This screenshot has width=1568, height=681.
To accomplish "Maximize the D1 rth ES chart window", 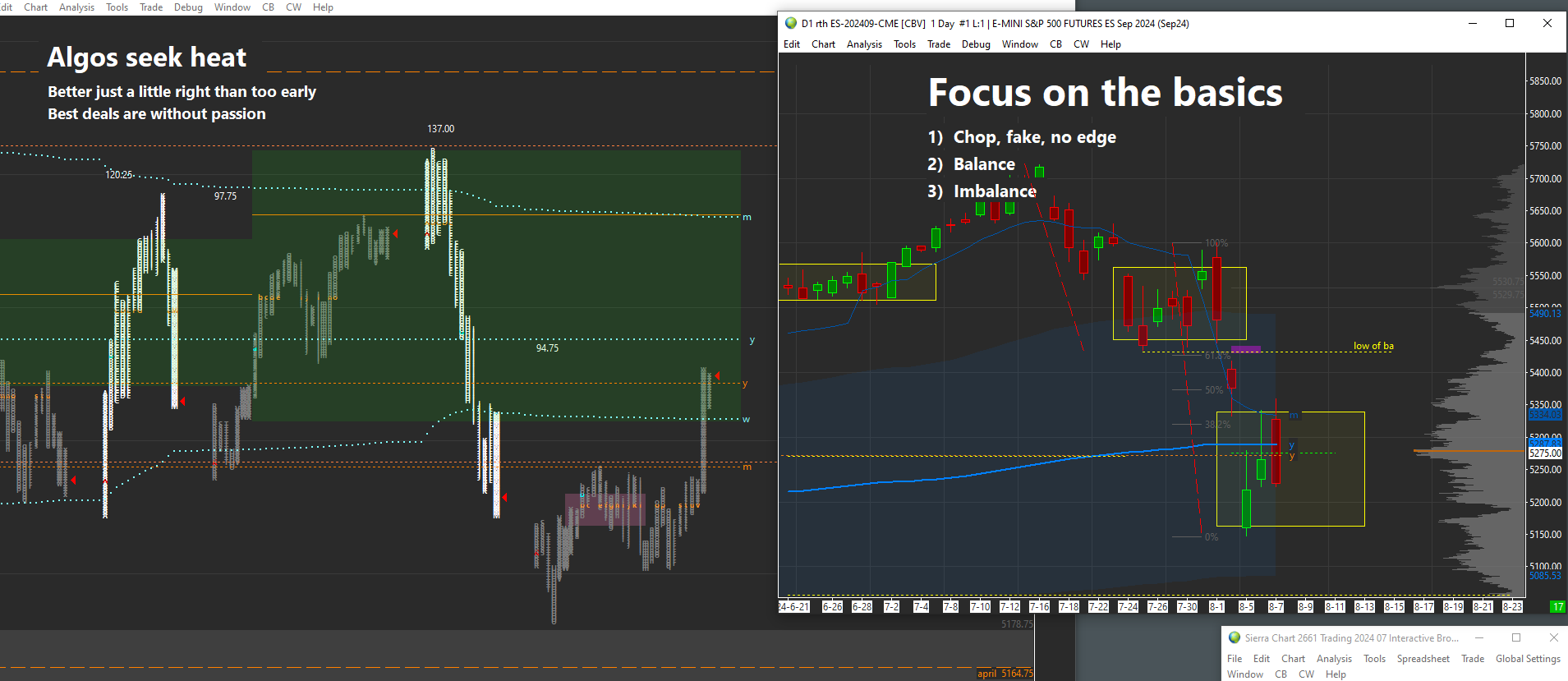I will 1510,23.
